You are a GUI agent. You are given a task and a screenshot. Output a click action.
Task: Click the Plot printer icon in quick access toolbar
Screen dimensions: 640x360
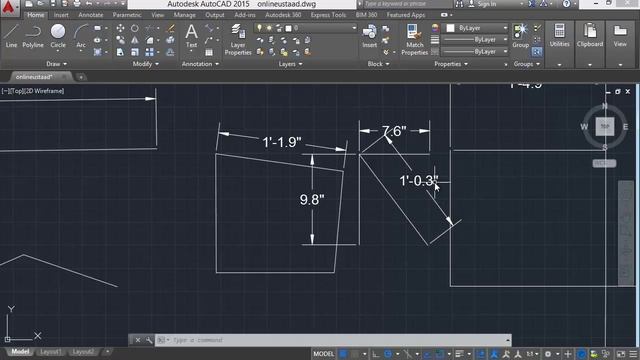click(x=77, y=4)
